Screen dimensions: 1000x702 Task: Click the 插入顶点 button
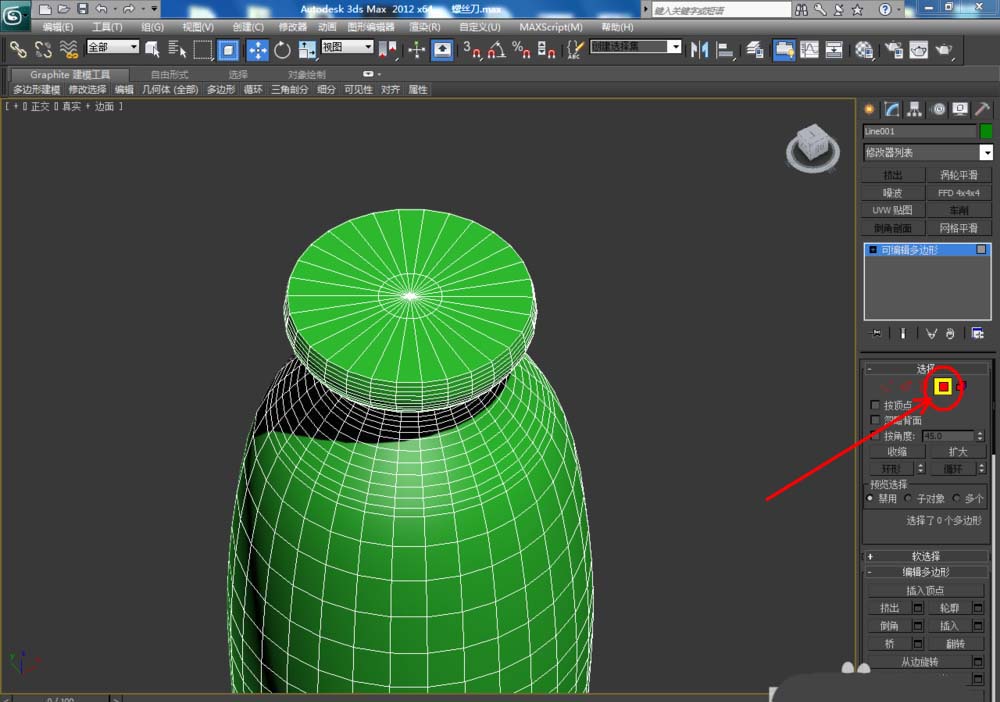(925, 590)
